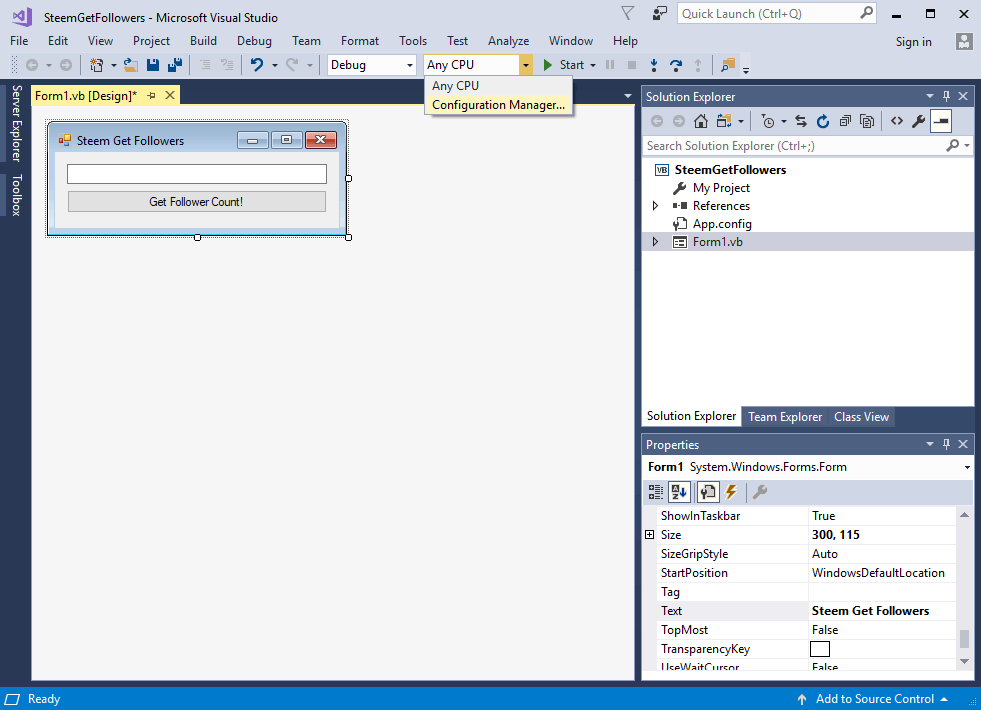Click the Show All Files icon
The width and height of the screenshot is (981, 710).
(x=867, y=121)
